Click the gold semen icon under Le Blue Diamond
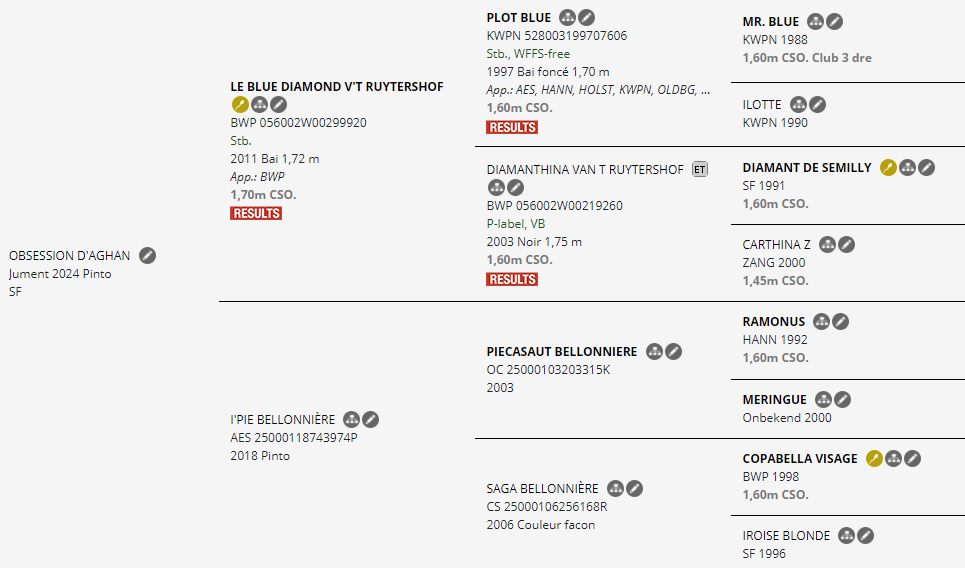 pos(240,105)
